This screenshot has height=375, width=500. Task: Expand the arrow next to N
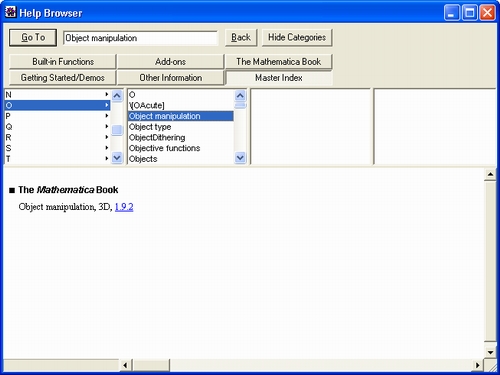click(107, 94)
